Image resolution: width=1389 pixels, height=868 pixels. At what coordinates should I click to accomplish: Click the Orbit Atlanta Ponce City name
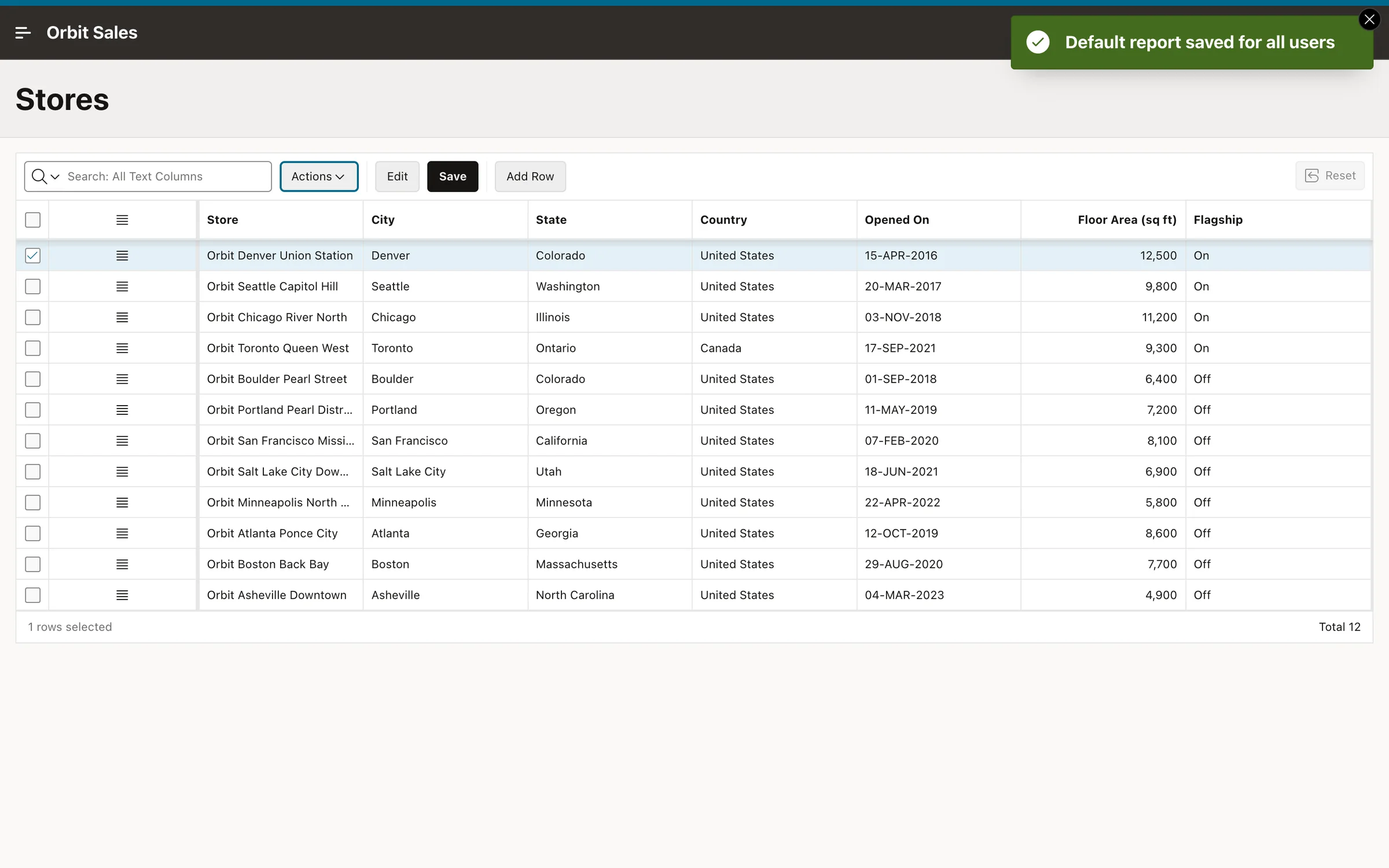[x=272, y=534]
